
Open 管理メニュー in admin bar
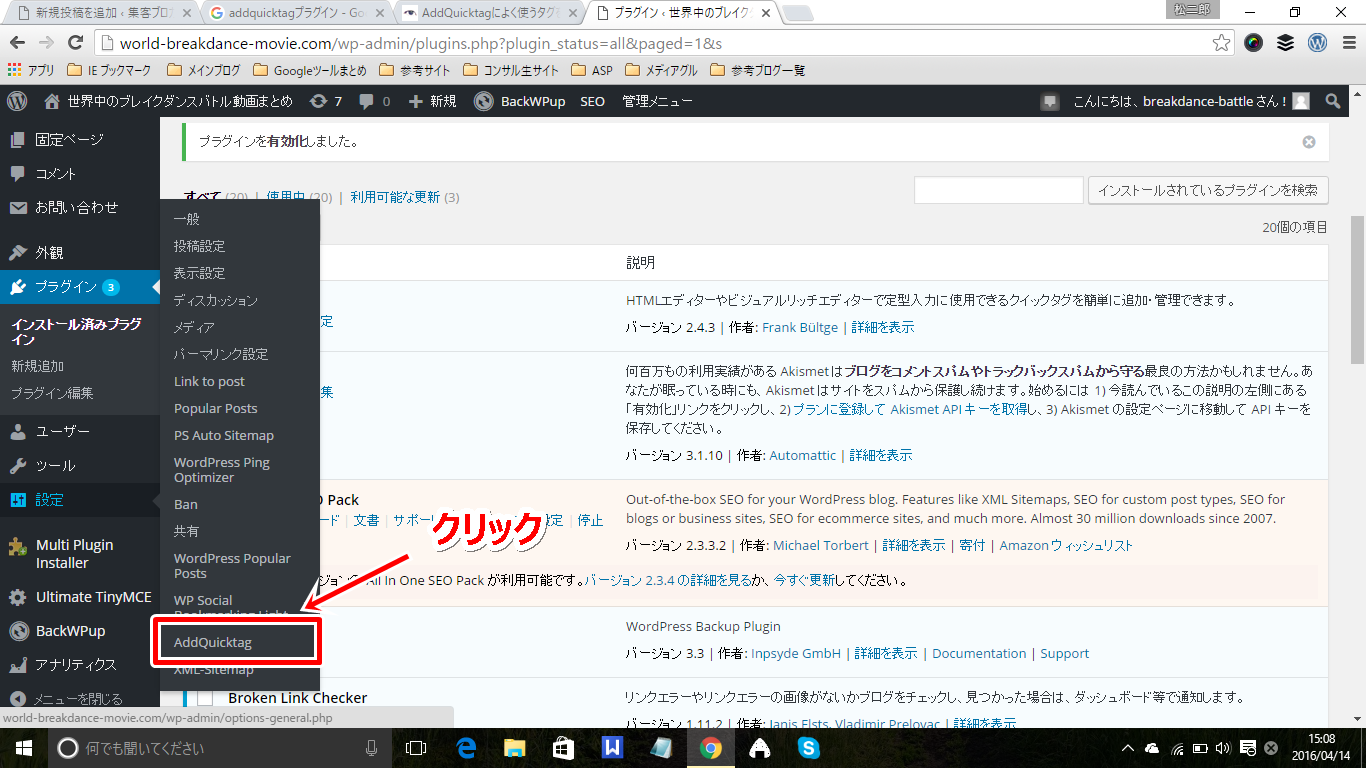pyautogui.click(x=657, y=101)
